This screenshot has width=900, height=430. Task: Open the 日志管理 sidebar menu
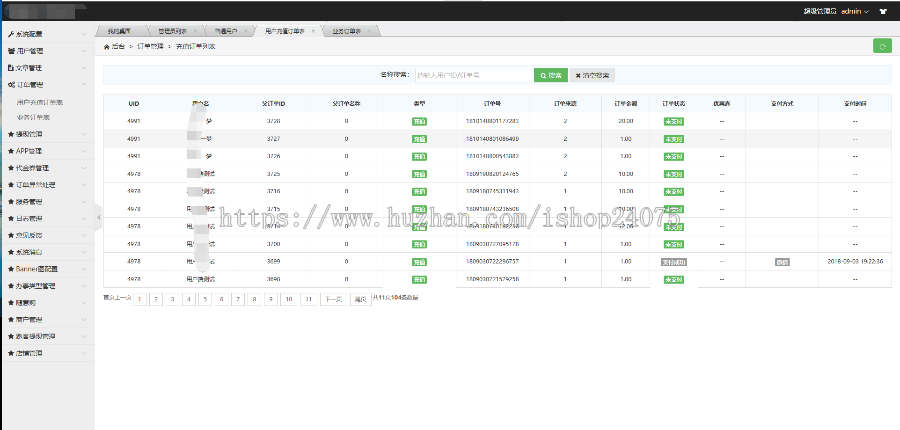coord(47,219)
